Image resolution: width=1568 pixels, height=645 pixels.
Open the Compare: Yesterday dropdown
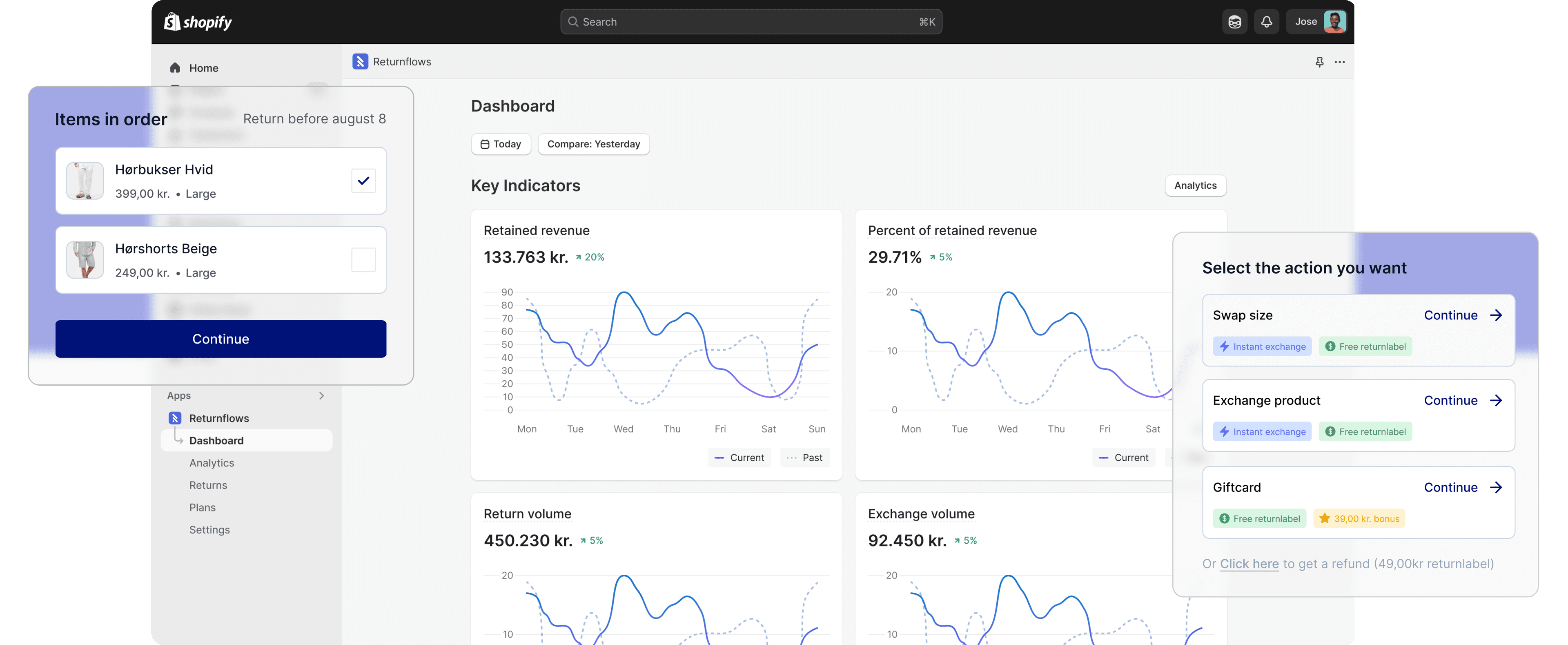pyautogui.click(x=593, y=144)
